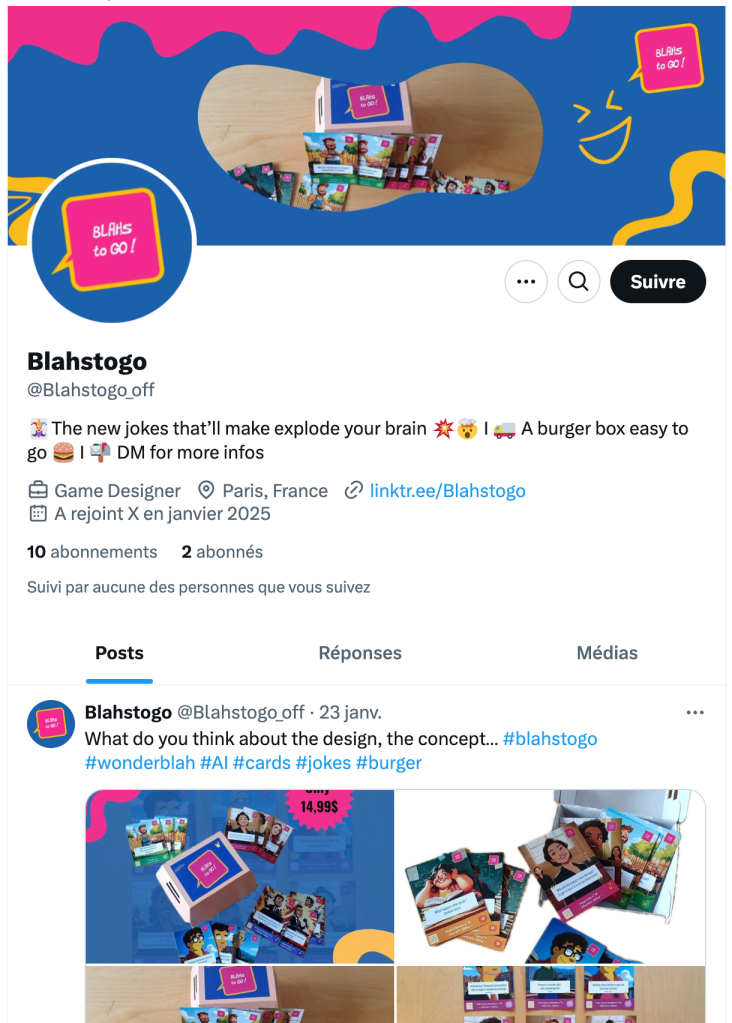Switch to the Médias tab
The width and height of the screenshot is (732, 1023).
(607, 653)
